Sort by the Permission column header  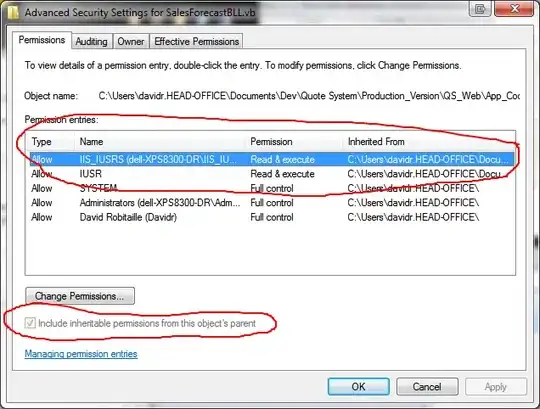pyautogui.click(x=294, y=141)
